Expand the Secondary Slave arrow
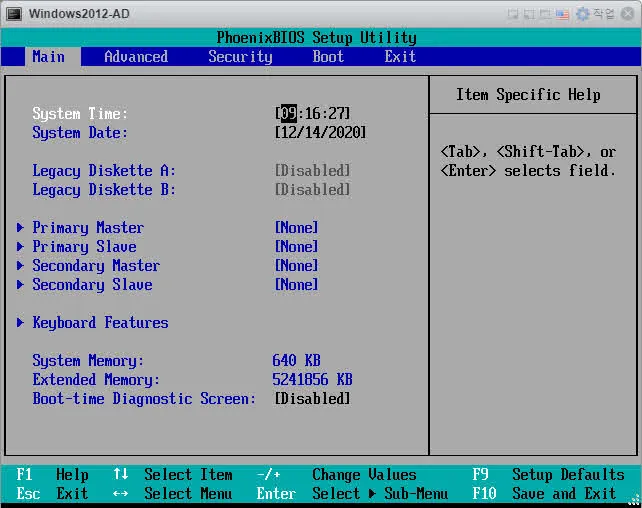Viewport: 642px width, 508px height. [20, 284]
